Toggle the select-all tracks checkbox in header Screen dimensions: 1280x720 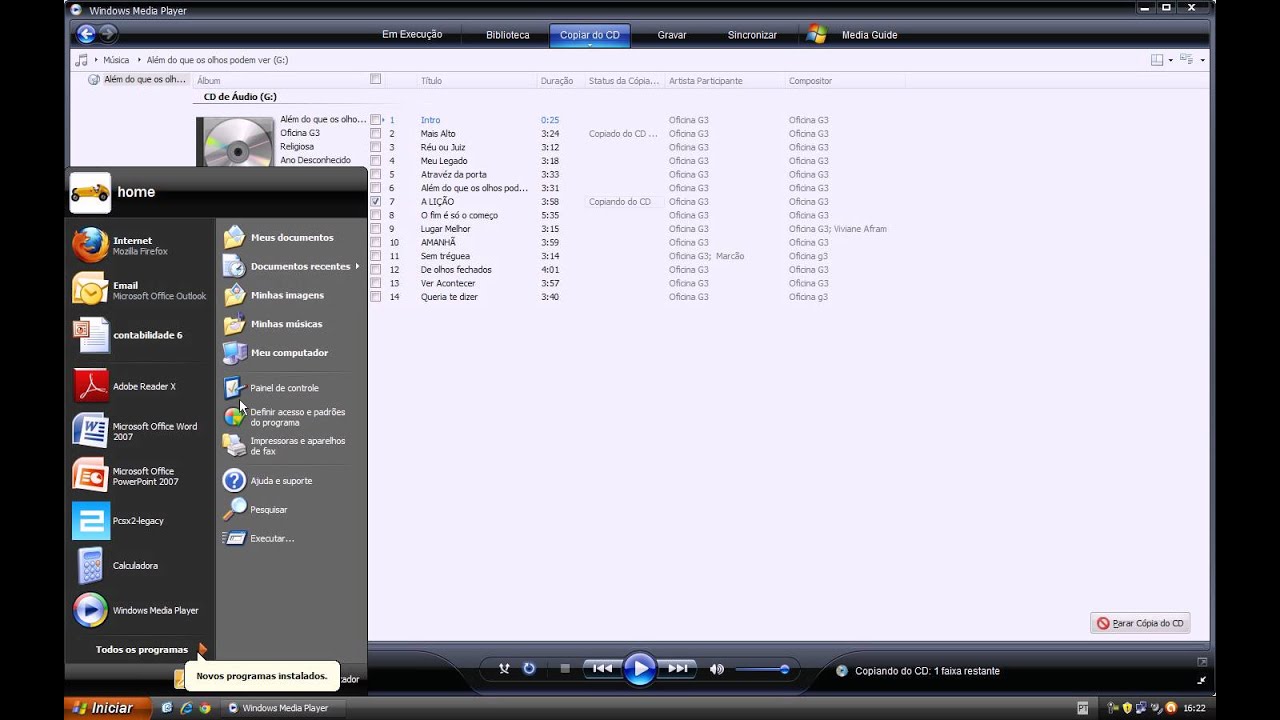tap(376, 79)
